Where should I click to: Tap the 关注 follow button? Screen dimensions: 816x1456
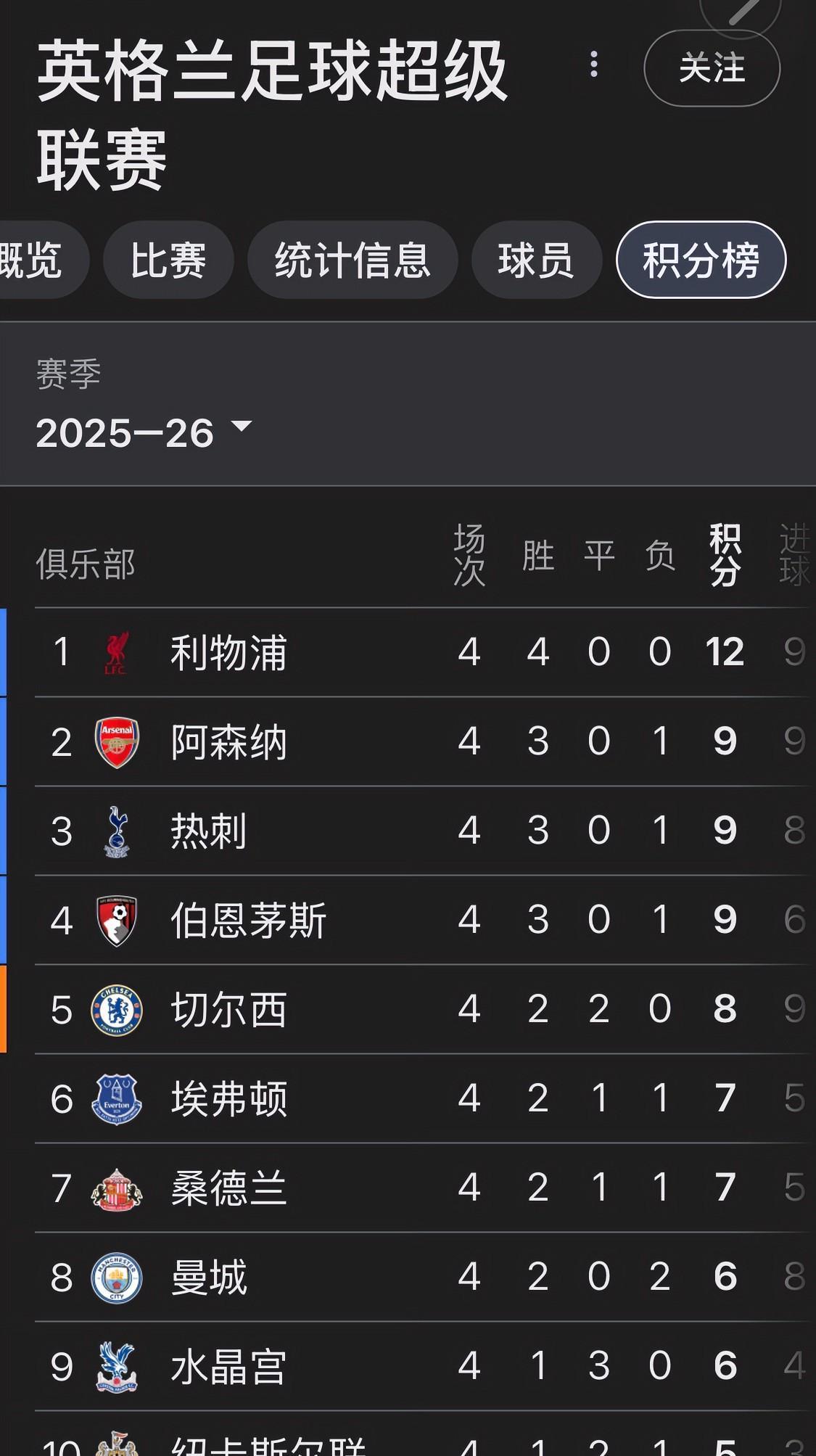pos(712,68)
